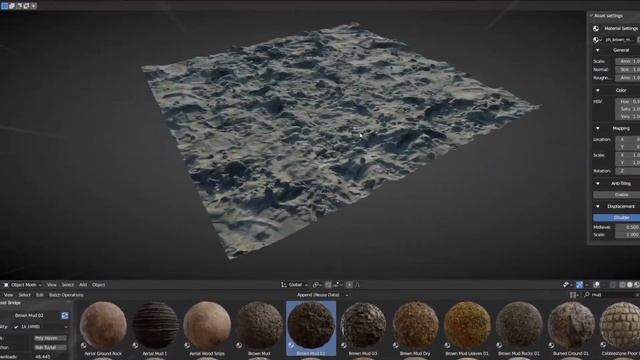Click material icon under Aerial Ground Rock
This screenshot has width=640, height=360.
point(83,345)
